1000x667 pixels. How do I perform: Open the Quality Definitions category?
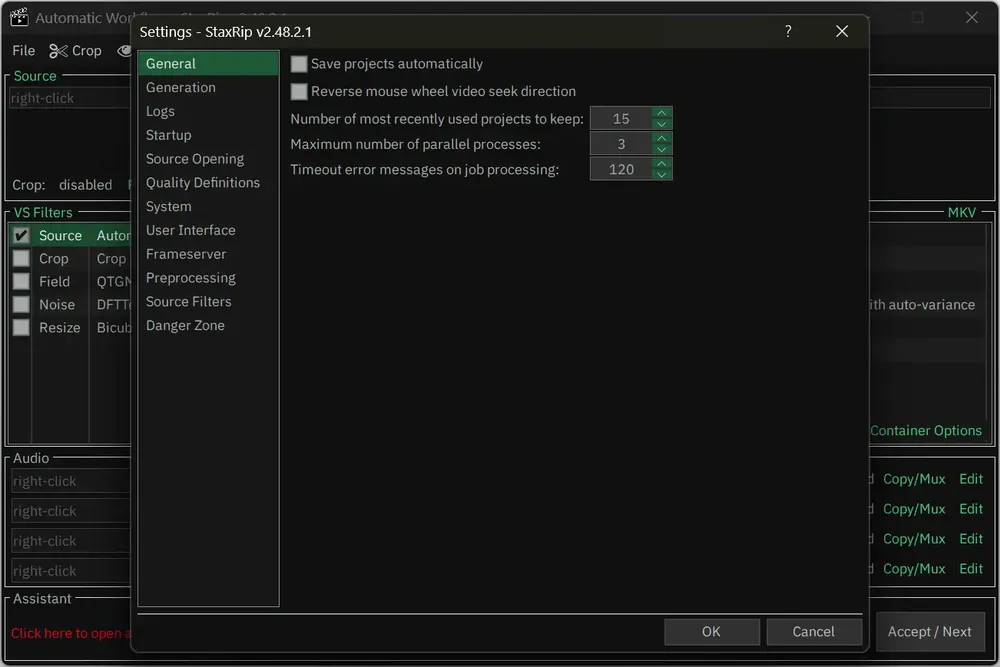(x=209, y=182)
